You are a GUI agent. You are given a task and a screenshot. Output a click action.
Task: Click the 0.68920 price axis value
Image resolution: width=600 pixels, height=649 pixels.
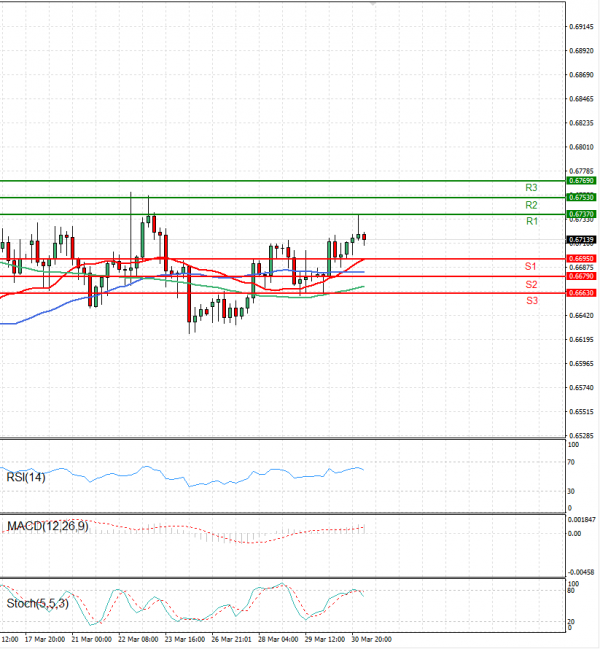point(581,50)
